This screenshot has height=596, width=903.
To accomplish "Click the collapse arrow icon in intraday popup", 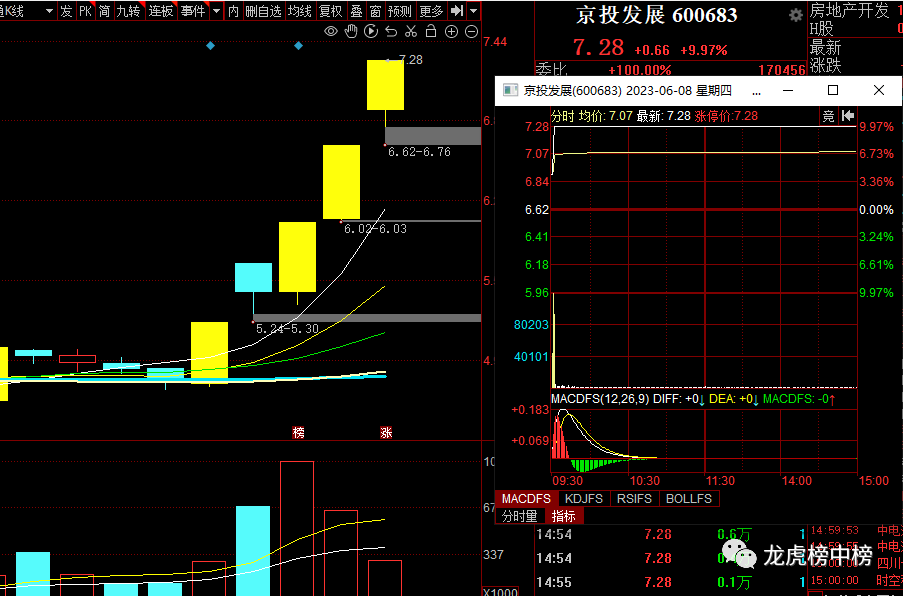I will pos(846,116).
